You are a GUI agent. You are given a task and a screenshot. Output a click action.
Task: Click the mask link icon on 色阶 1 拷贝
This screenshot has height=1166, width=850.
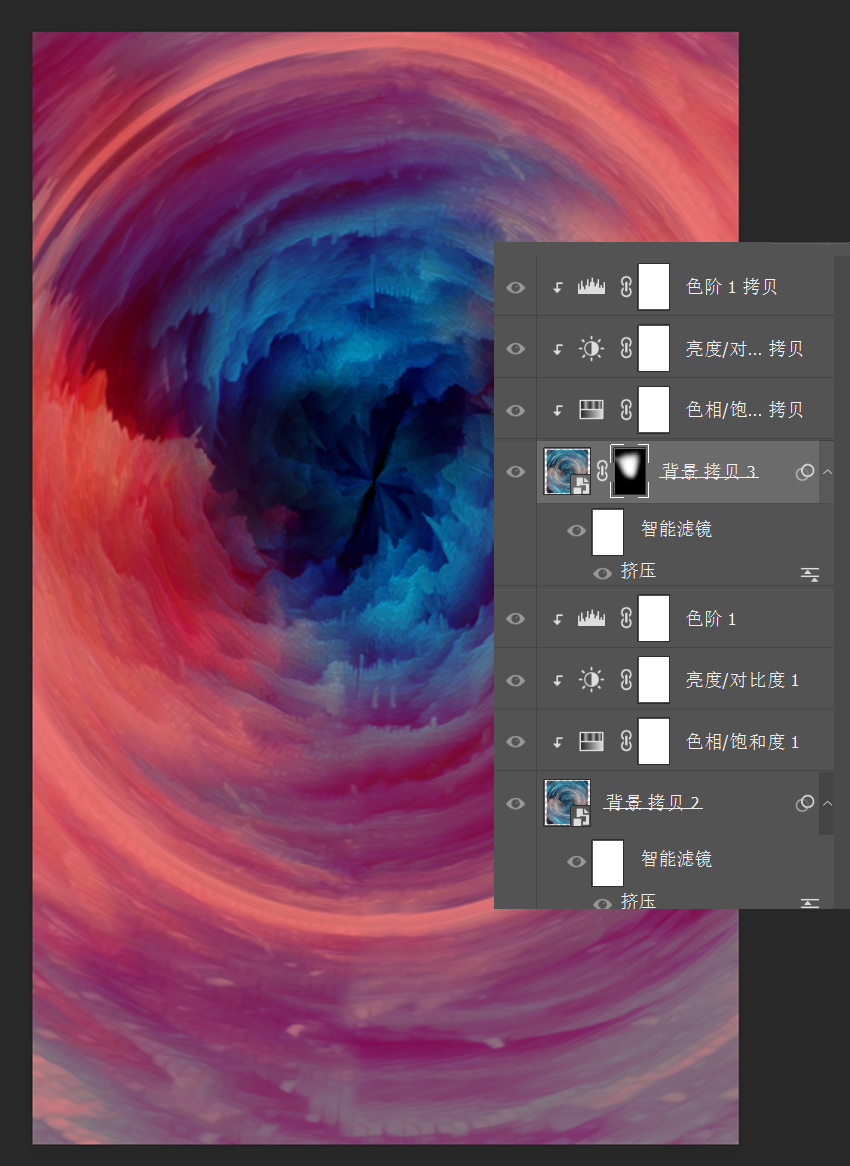point(626,287)
